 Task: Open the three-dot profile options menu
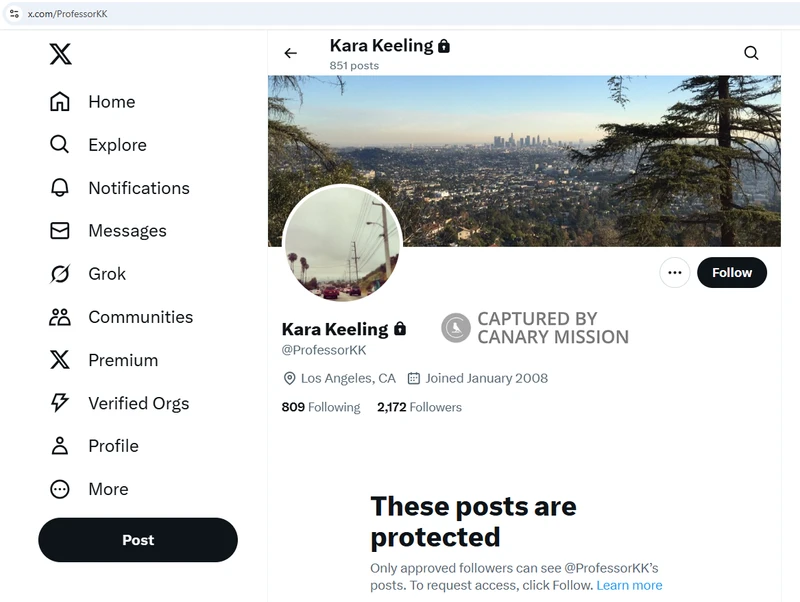click(674, 272)
